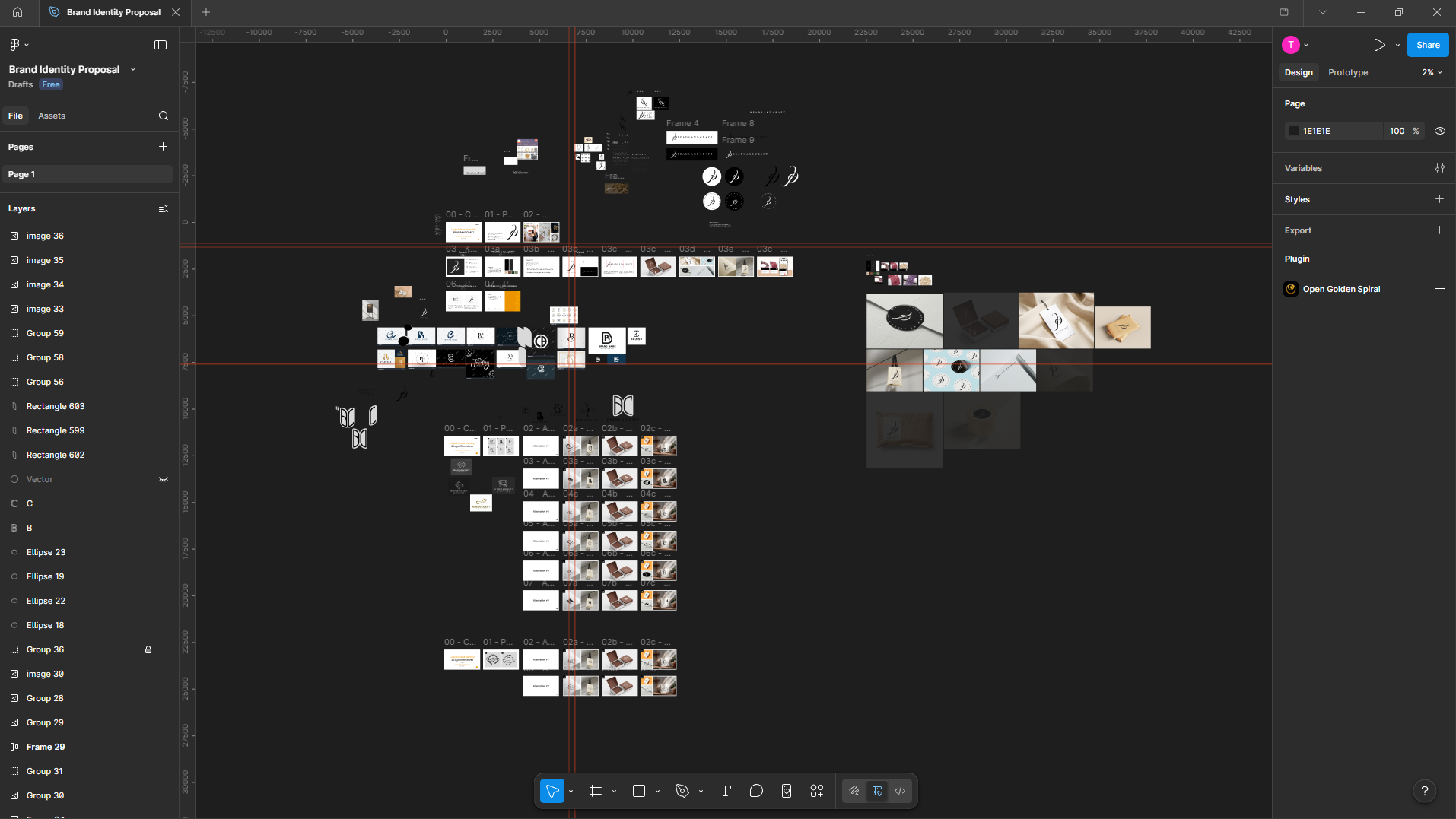Select the Move tool
1456x819 pixels.
[x=552, y=791]
